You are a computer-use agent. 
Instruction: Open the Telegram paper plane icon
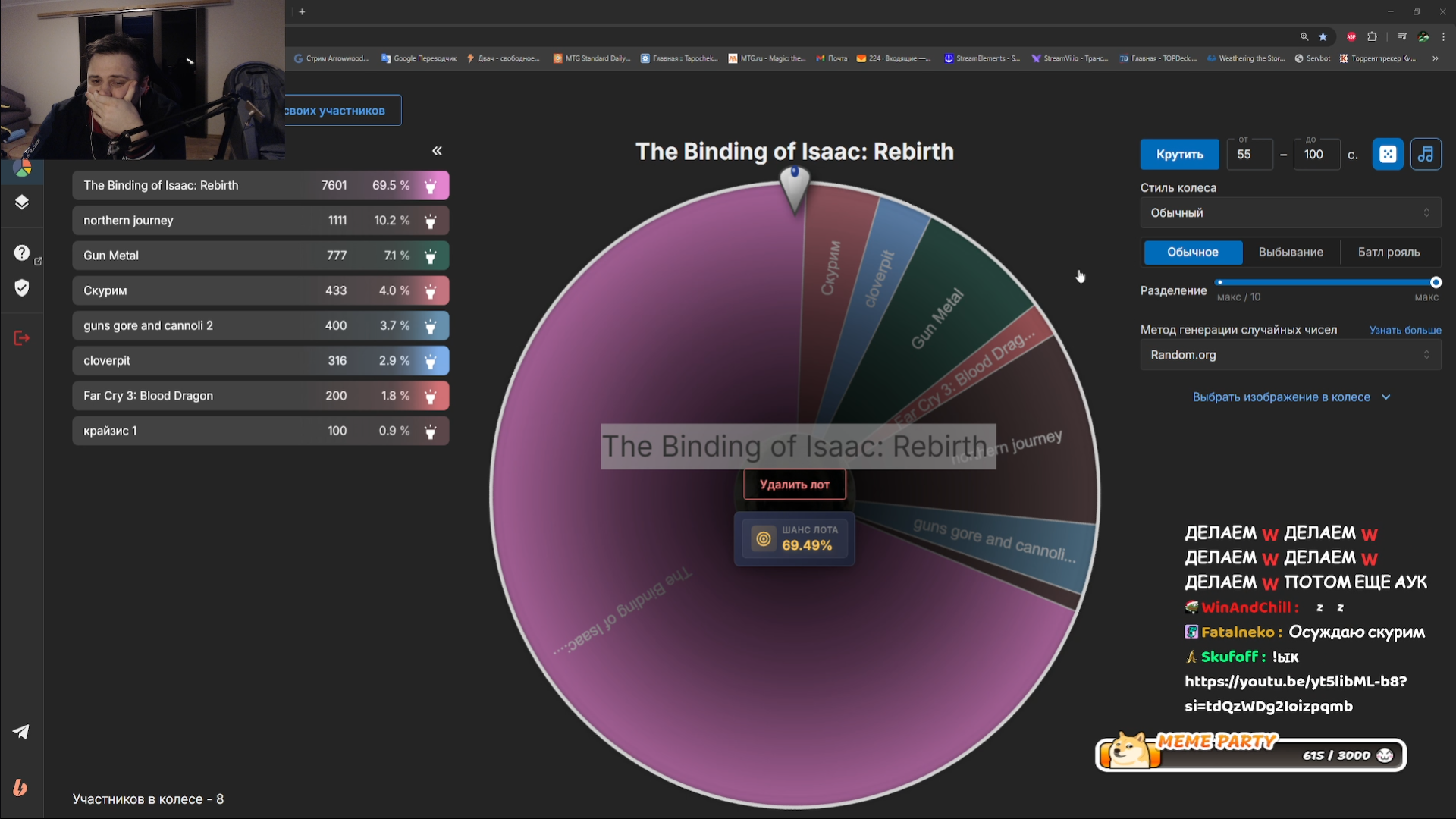point(21,732)
